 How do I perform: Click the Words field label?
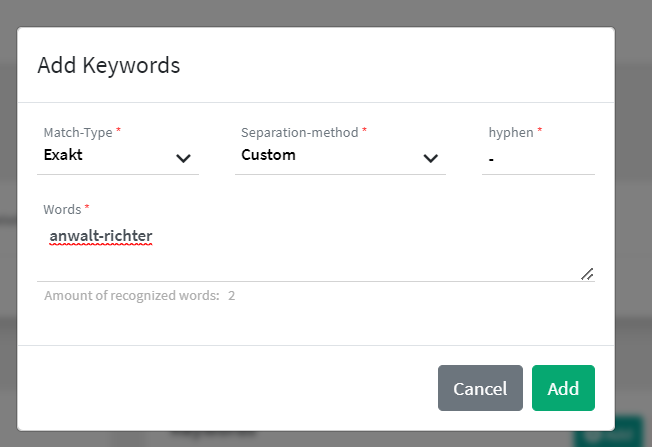point(63,209)
